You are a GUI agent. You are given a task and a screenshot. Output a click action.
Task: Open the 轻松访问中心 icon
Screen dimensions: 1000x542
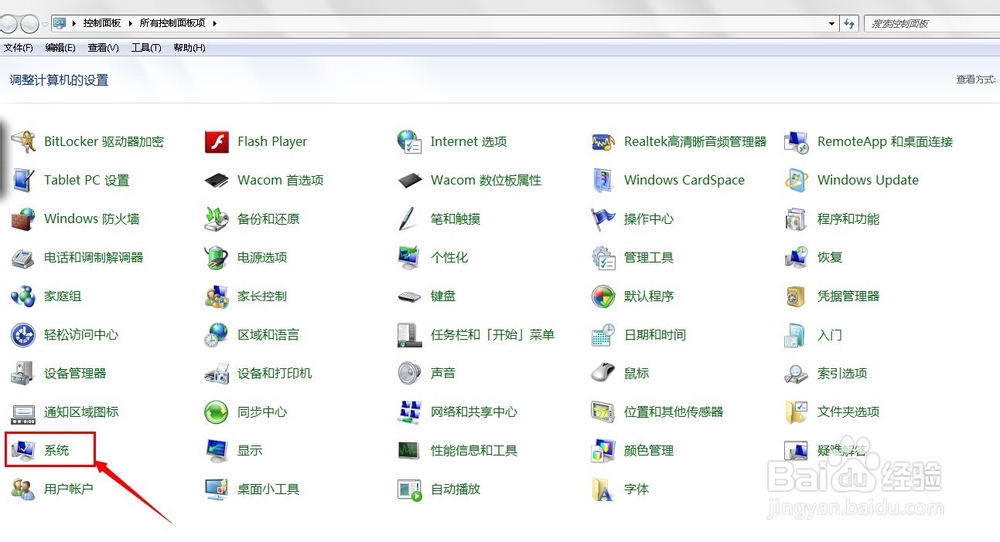24,335
